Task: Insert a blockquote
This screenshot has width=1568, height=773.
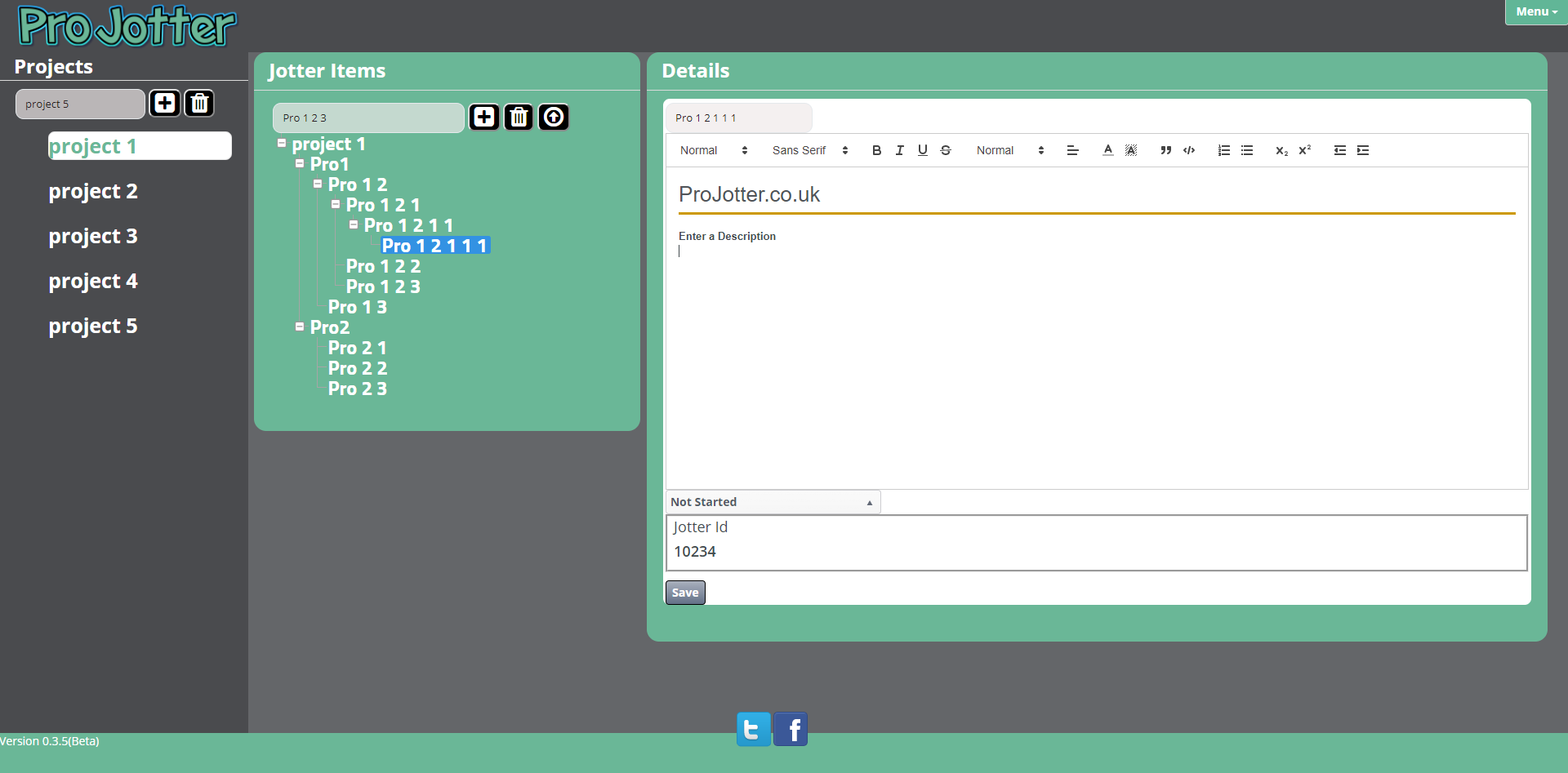Action: [1165, 150]
